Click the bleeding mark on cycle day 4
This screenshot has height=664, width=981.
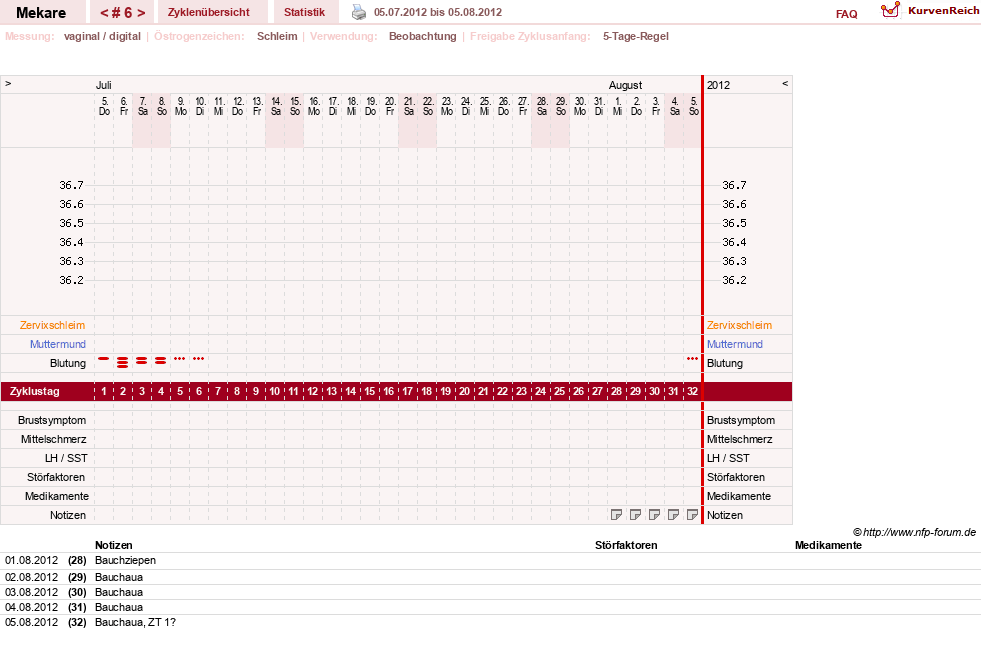coord(161,360)
